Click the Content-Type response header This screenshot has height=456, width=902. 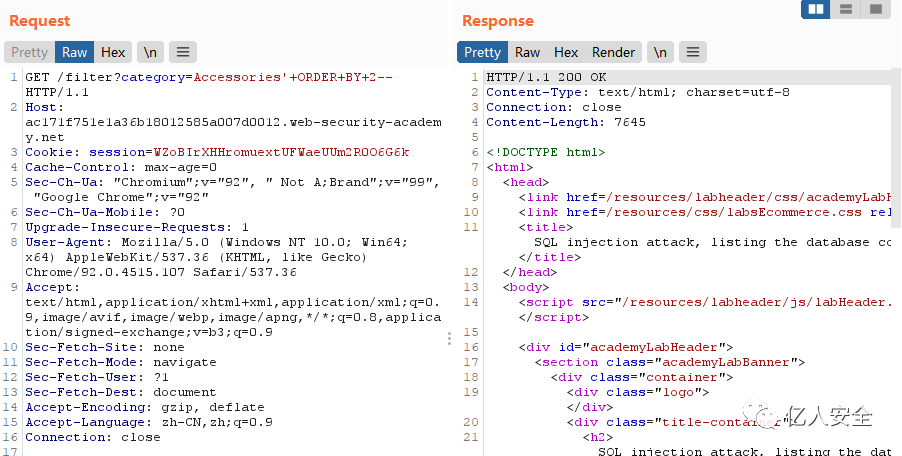[x=638, y=92]
